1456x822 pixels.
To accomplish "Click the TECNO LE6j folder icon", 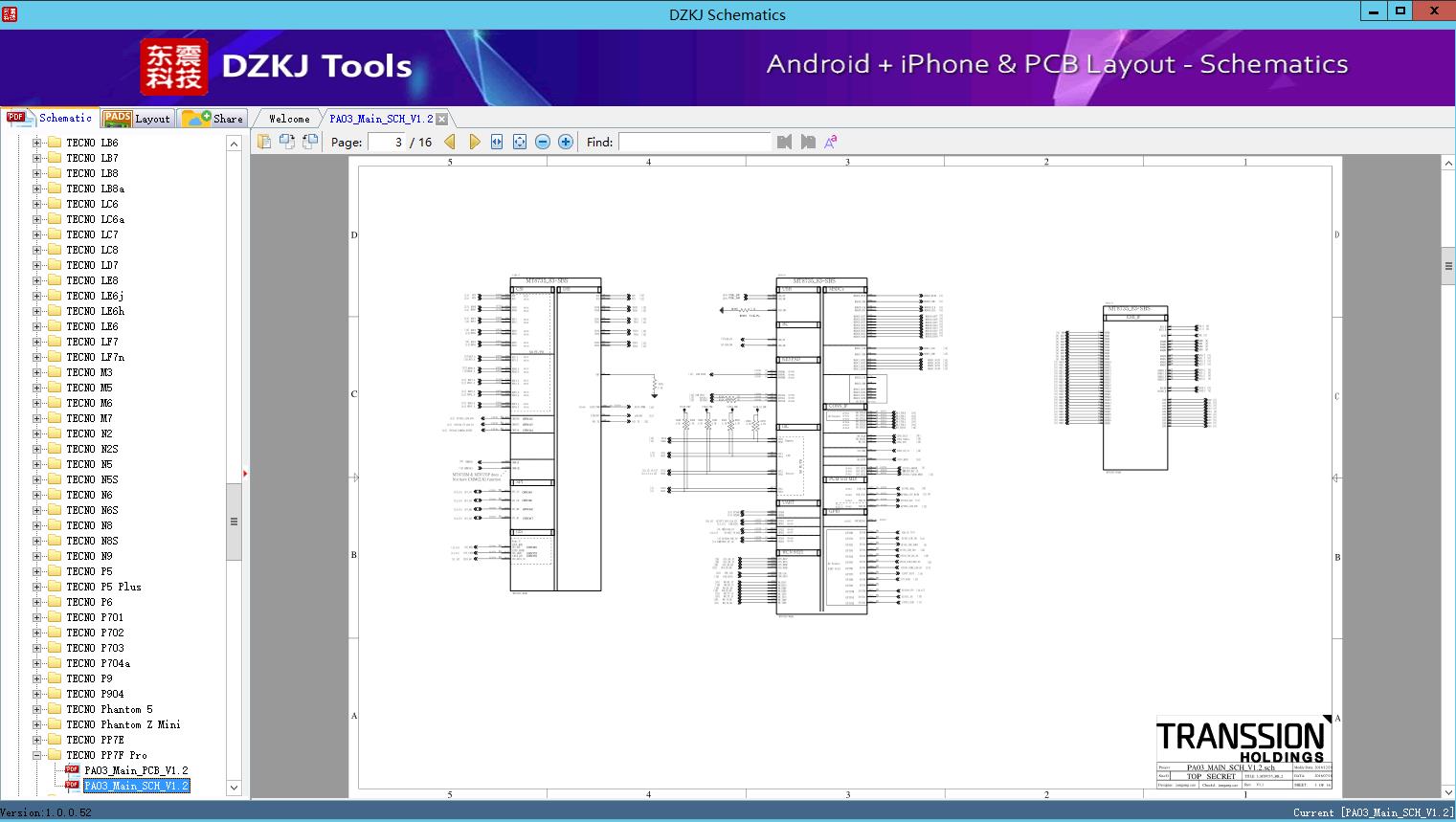I will point(55,296).
